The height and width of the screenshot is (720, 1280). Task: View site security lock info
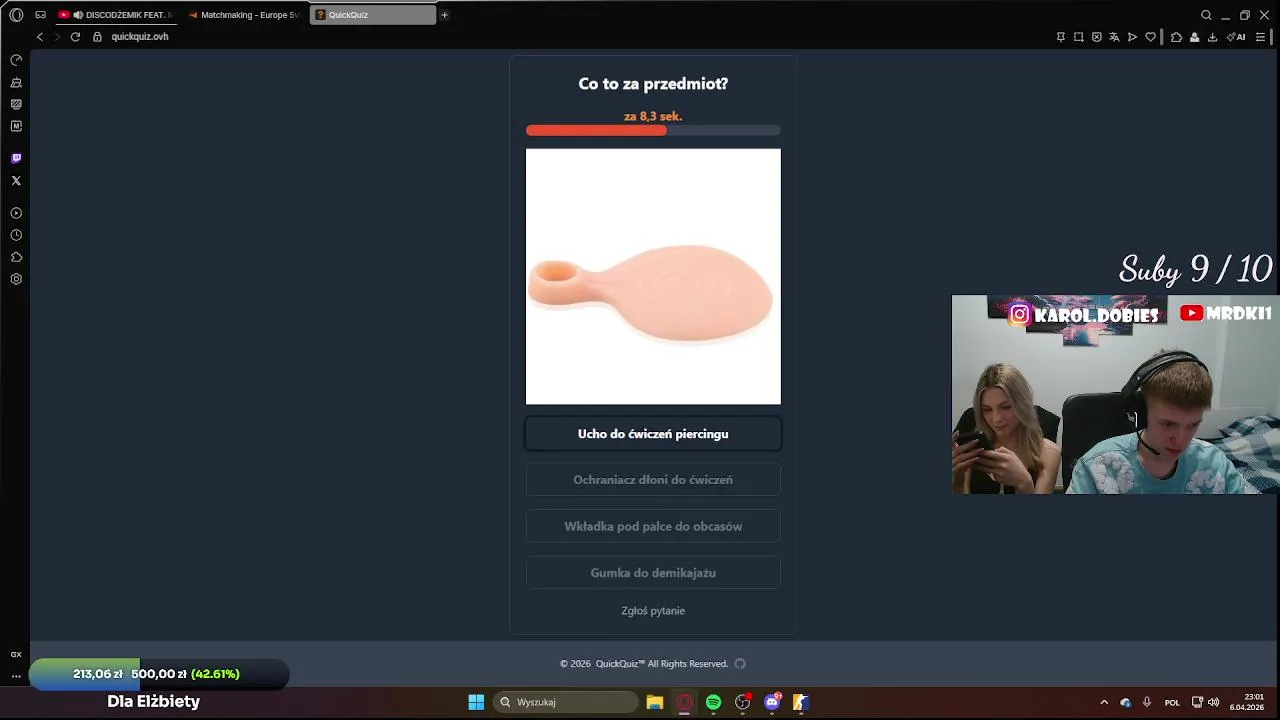[97, 37]
